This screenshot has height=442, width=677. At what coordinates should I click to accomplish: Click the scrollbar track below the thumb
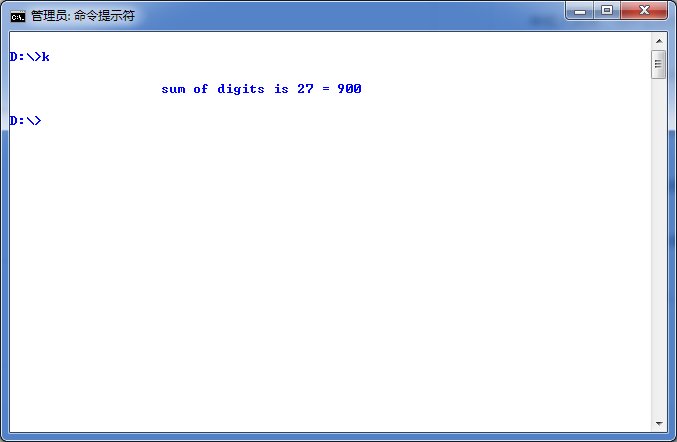tap(658, 250)
